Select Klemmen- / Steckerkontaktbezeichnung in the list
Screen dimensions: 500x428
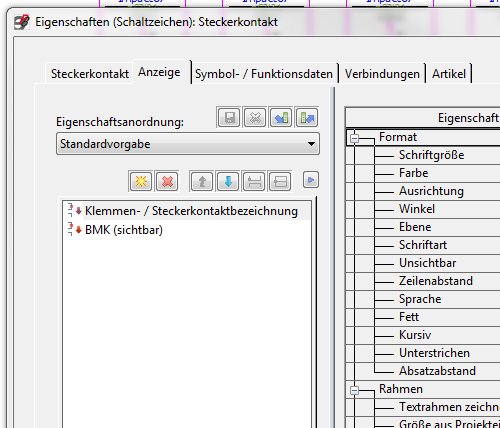pos(191,211)
